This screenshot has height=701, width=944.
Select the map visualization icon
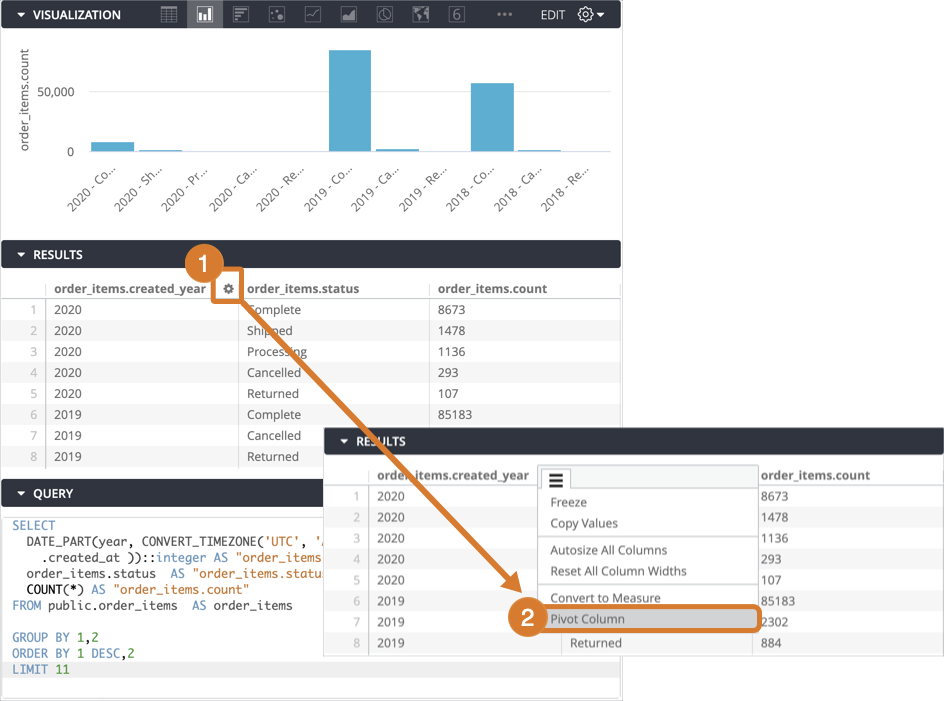421,15
